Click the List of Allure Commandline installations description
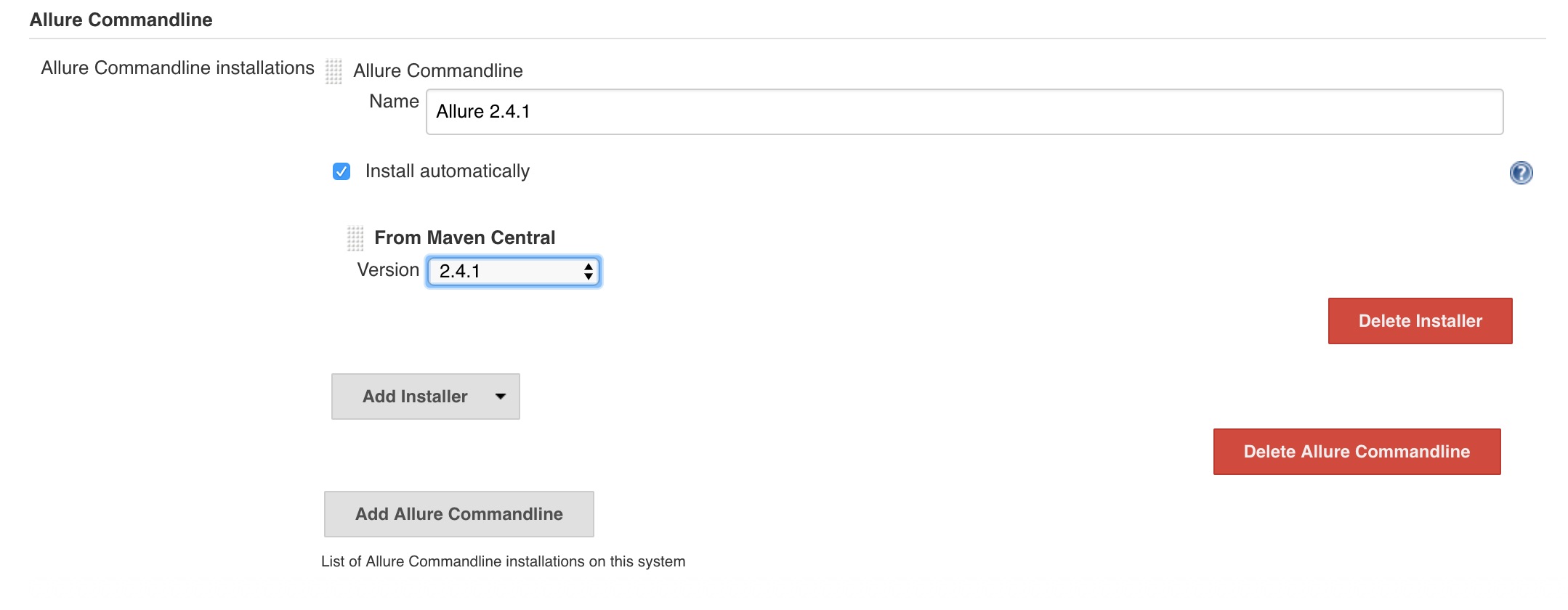This screenshot has height=610, width=1568. (x=503, y=561)
